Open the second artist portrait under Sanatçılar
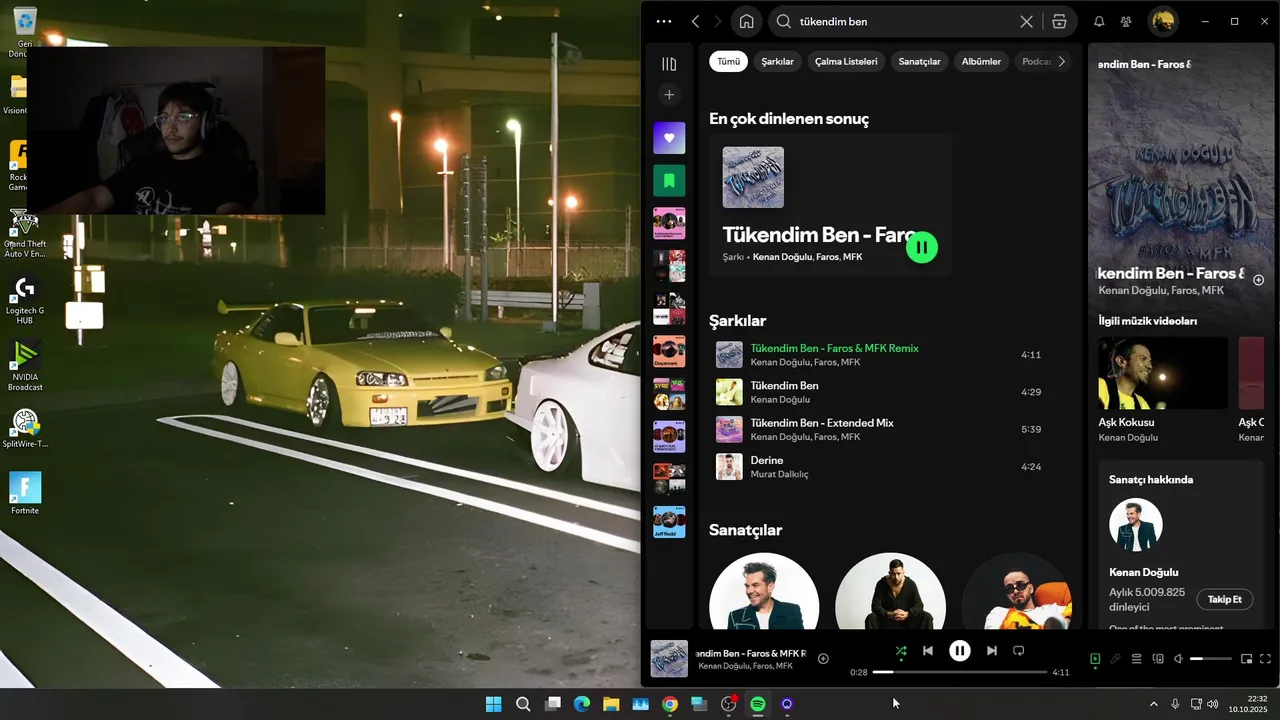1280x720 pixels. click(890, 591)
